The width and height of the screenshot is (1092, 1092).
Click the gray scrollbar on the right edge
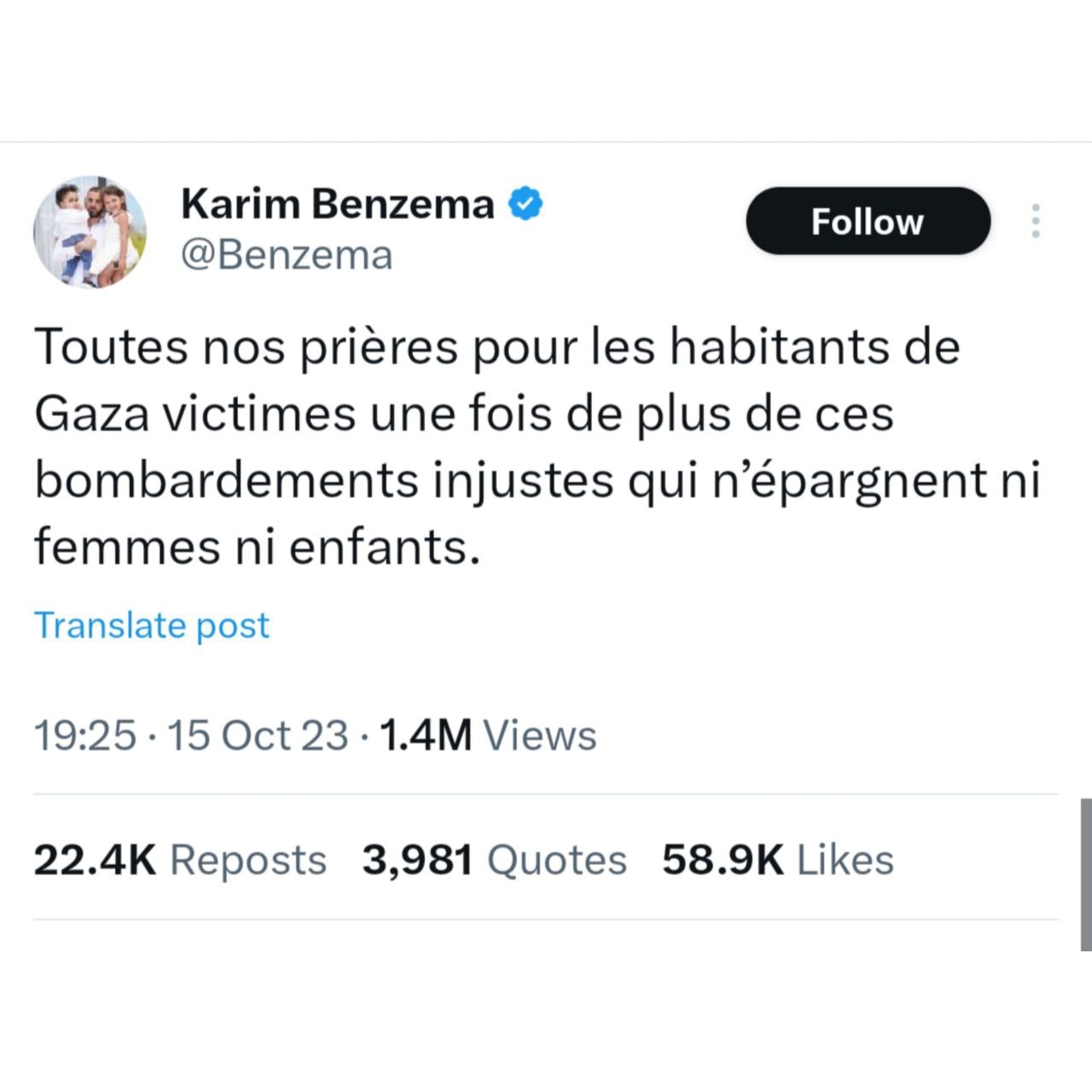(x=1085, y=874)
